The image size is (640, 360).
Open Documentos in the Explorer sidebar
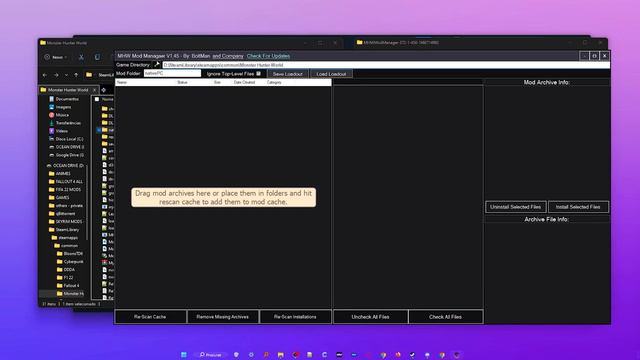pyautogui.click(x=64, y=99)
